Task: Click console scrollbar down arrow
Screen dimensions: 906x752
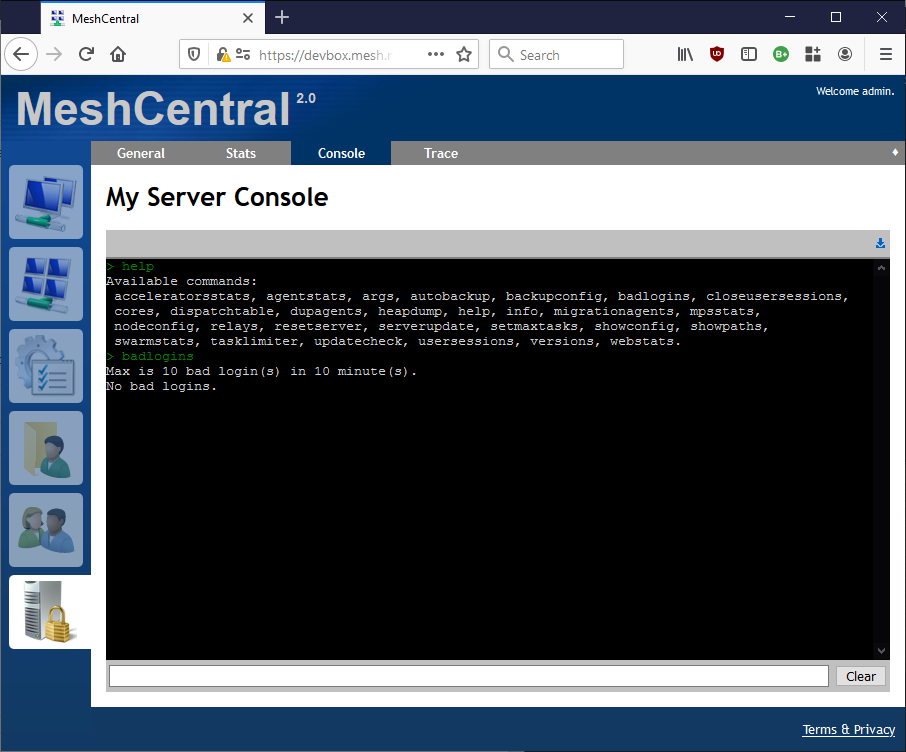Action: coord(881,651)
